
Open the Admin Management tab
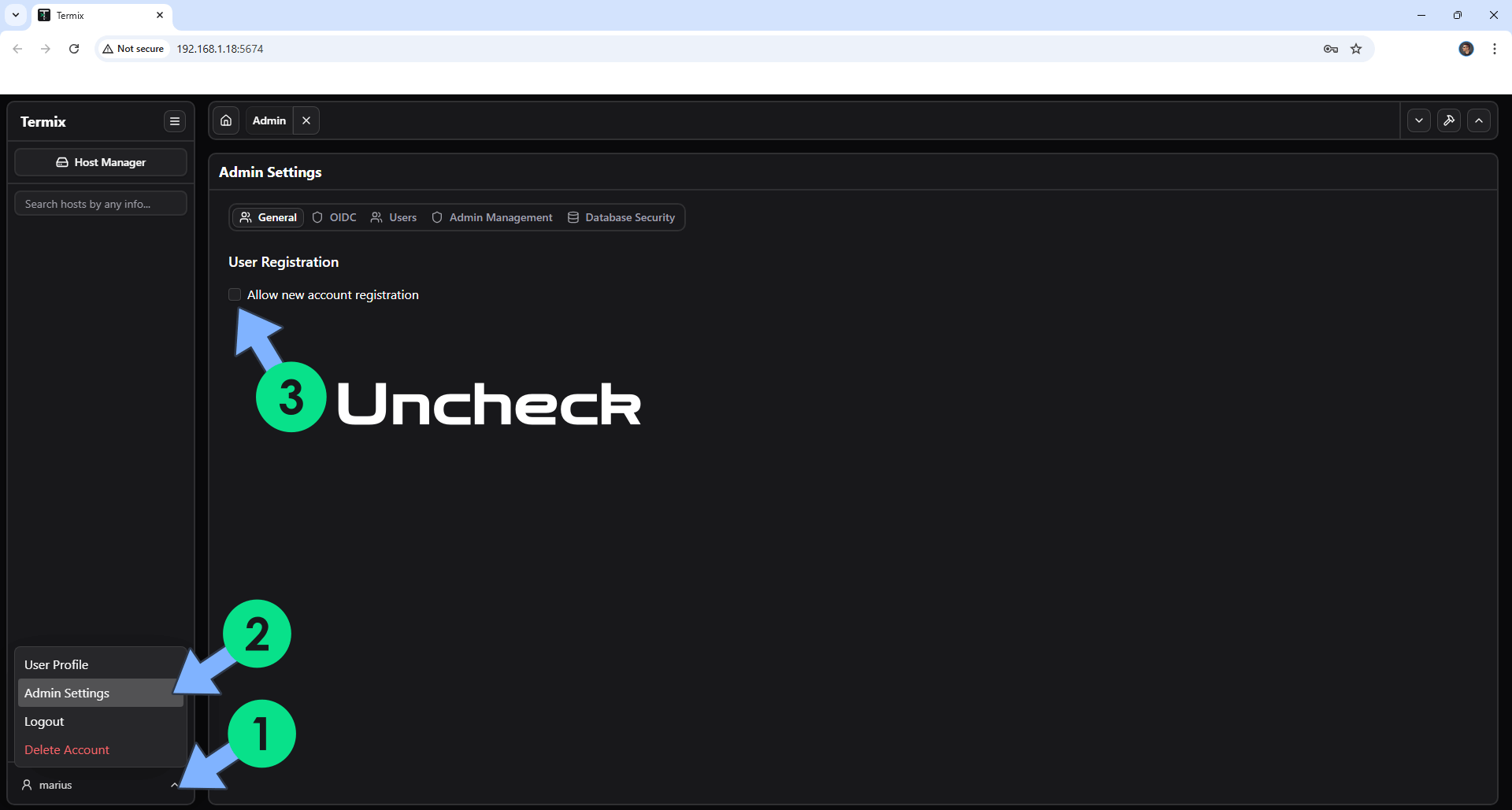point(492,217)
